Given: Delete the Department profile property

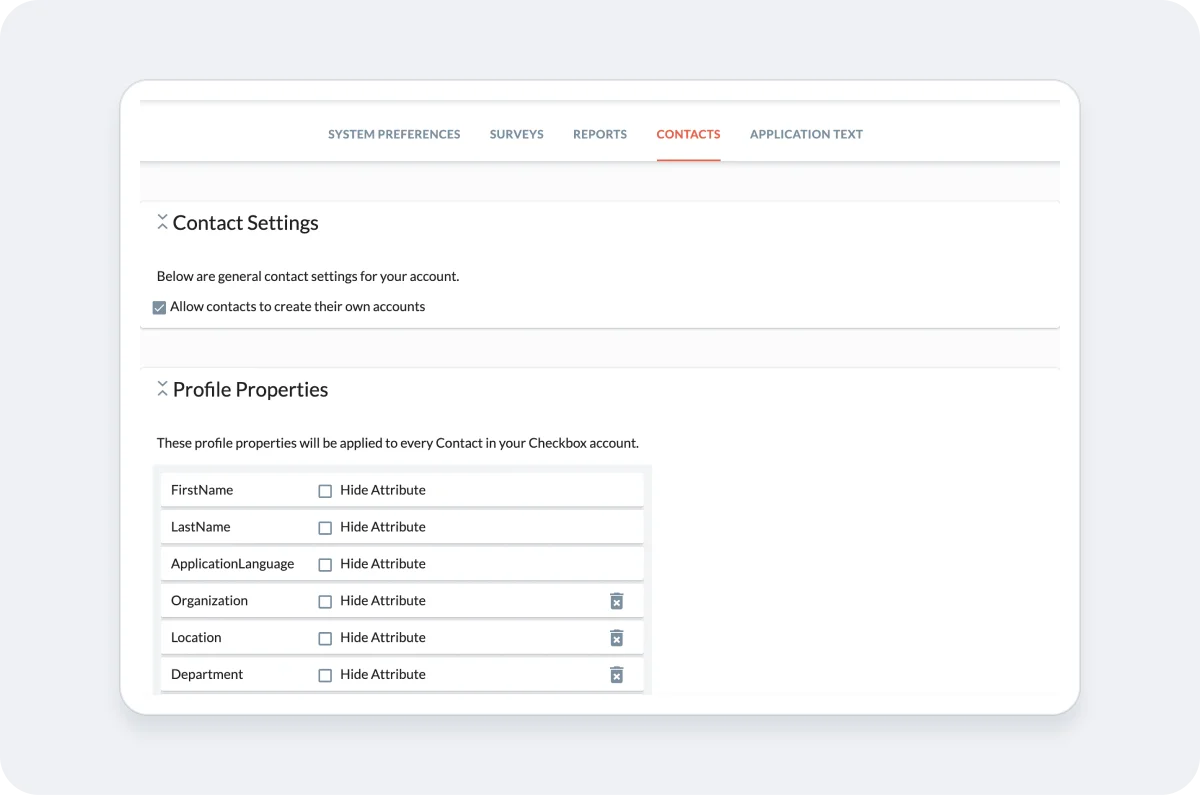Looking at the screenshot, I should (x=616, y=675).
